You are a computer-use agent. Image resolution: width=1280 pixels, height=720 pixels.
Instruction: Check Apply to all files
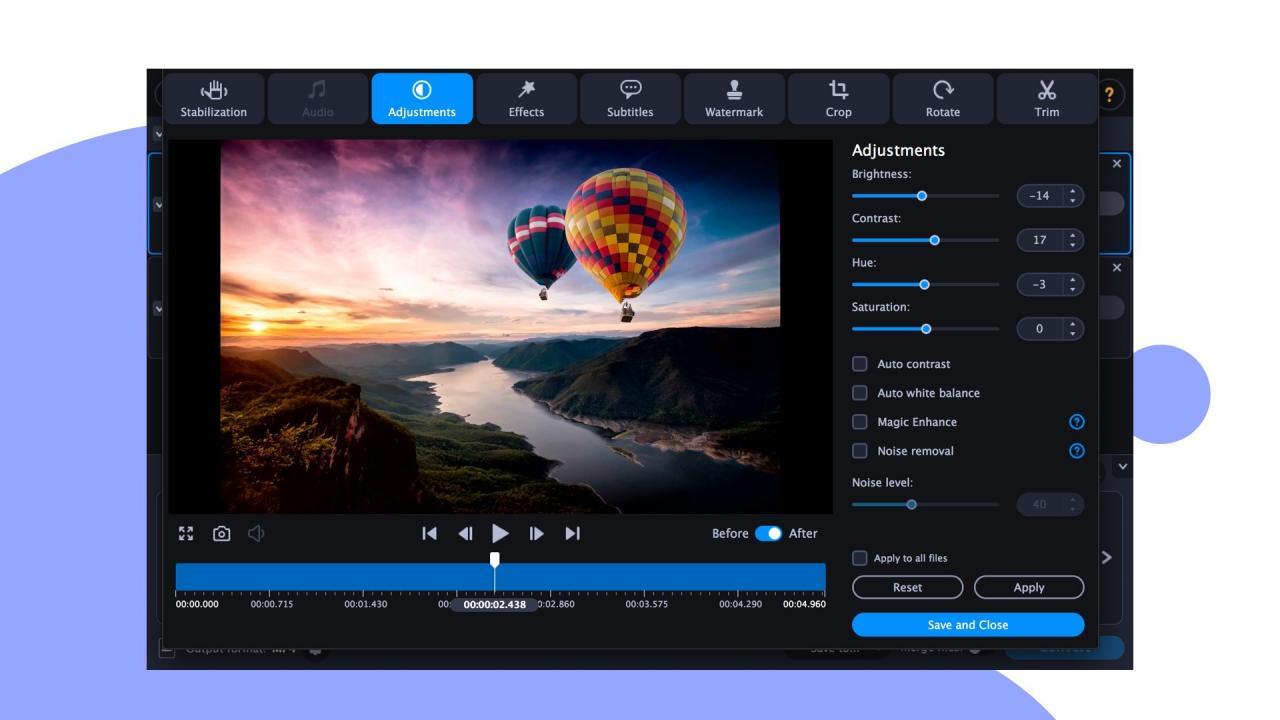(860, 558)
